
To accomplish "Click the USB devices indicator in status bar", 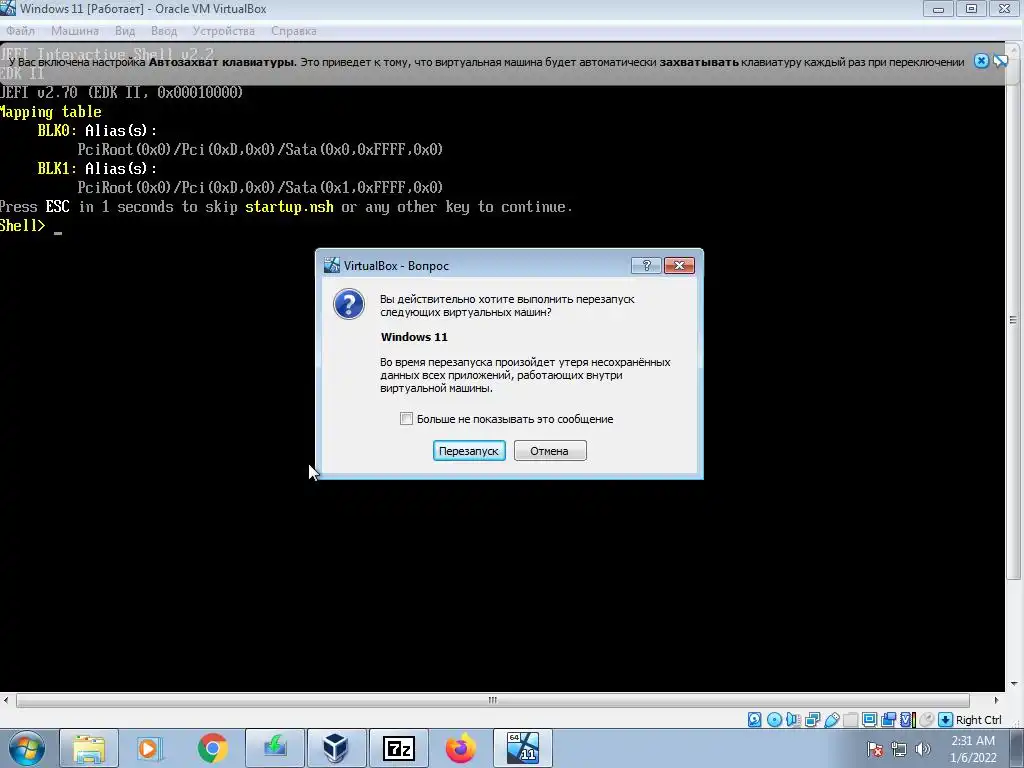I will (831, 720).
